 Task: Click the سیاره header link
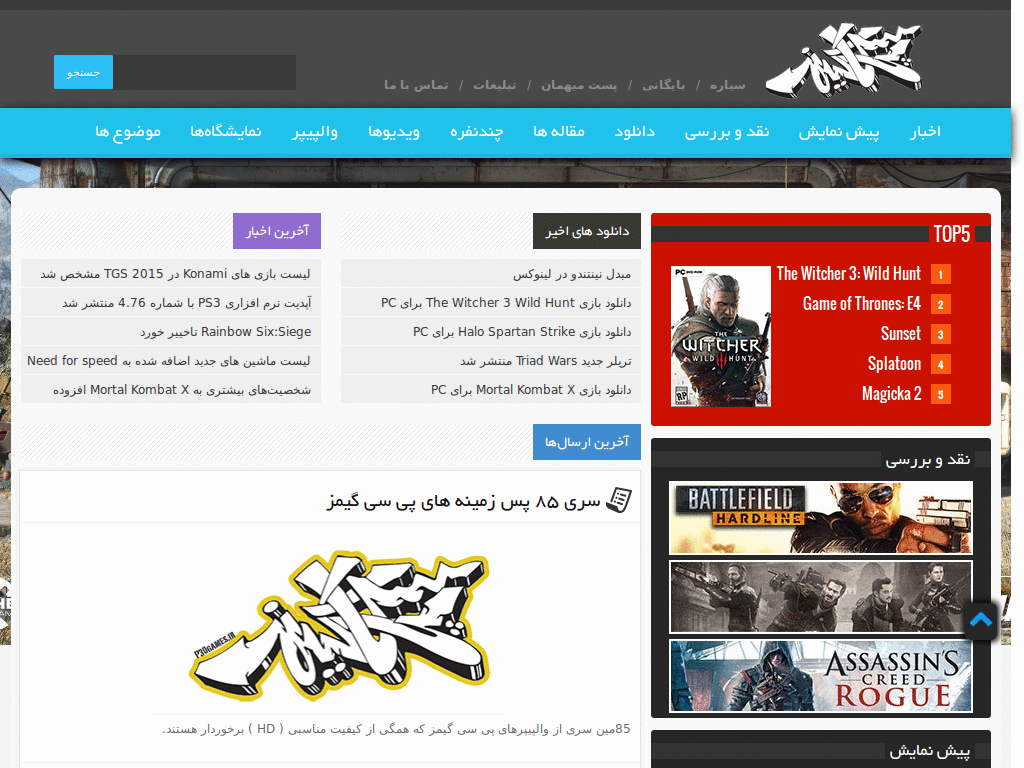coord(728,85)
